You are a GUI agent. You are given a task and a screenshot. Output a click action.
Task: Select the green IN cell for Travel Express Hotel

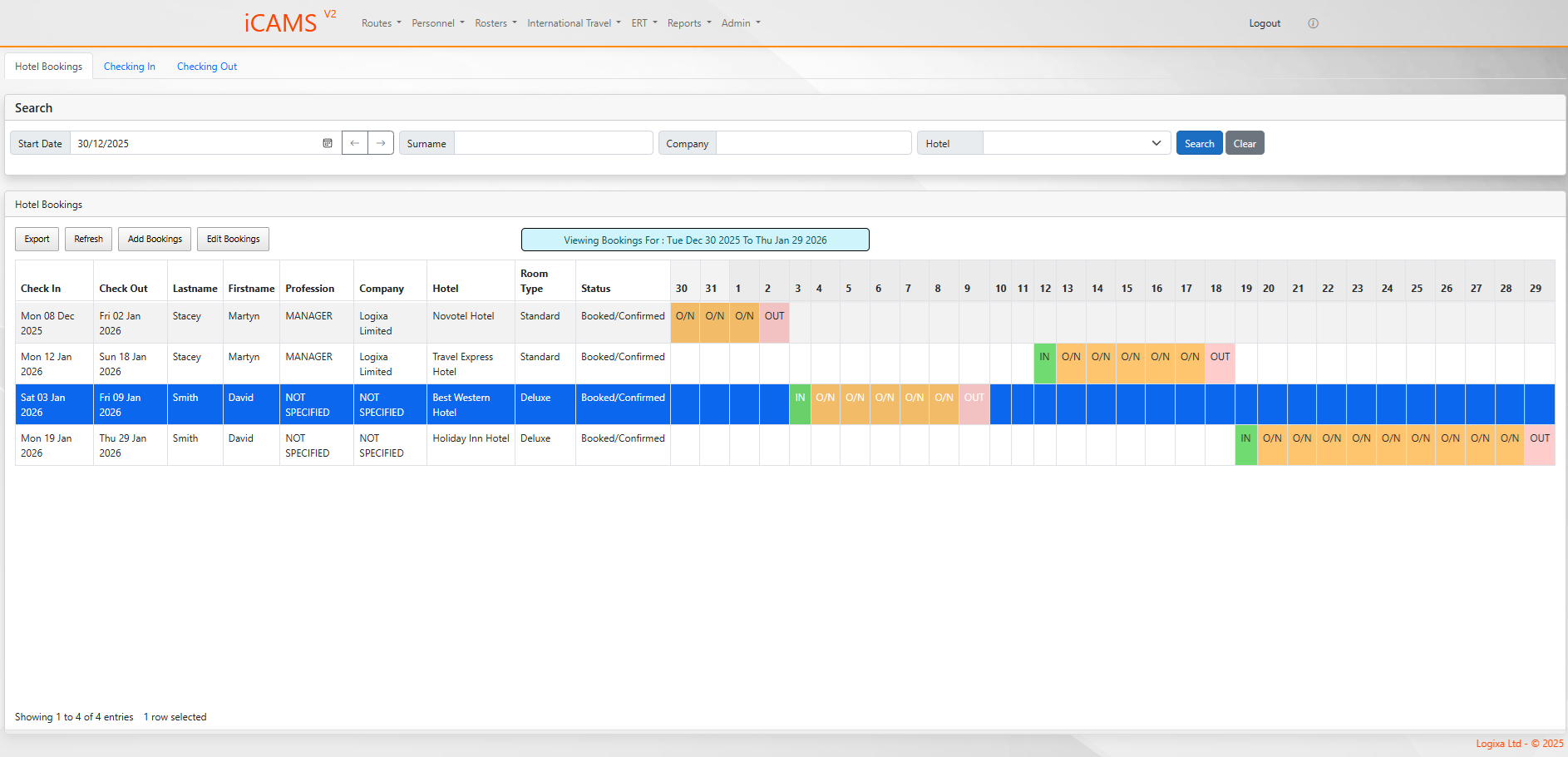coord(1044,364)
